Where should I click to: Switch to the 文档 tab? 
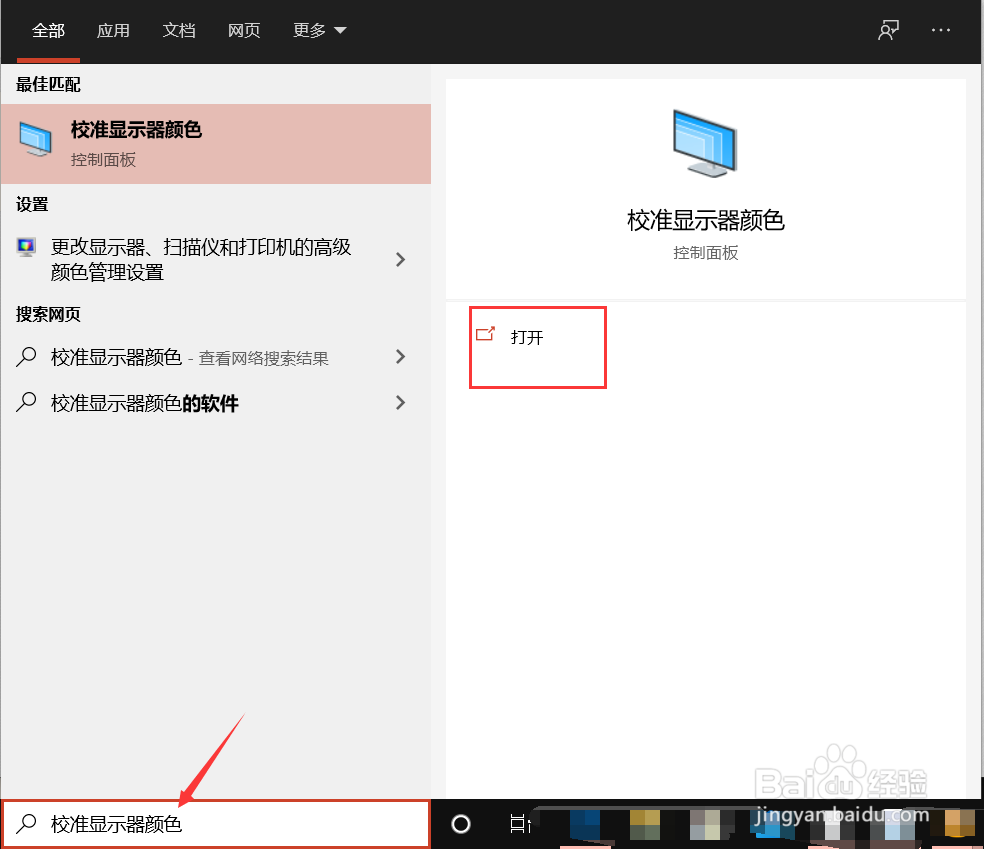179,31
